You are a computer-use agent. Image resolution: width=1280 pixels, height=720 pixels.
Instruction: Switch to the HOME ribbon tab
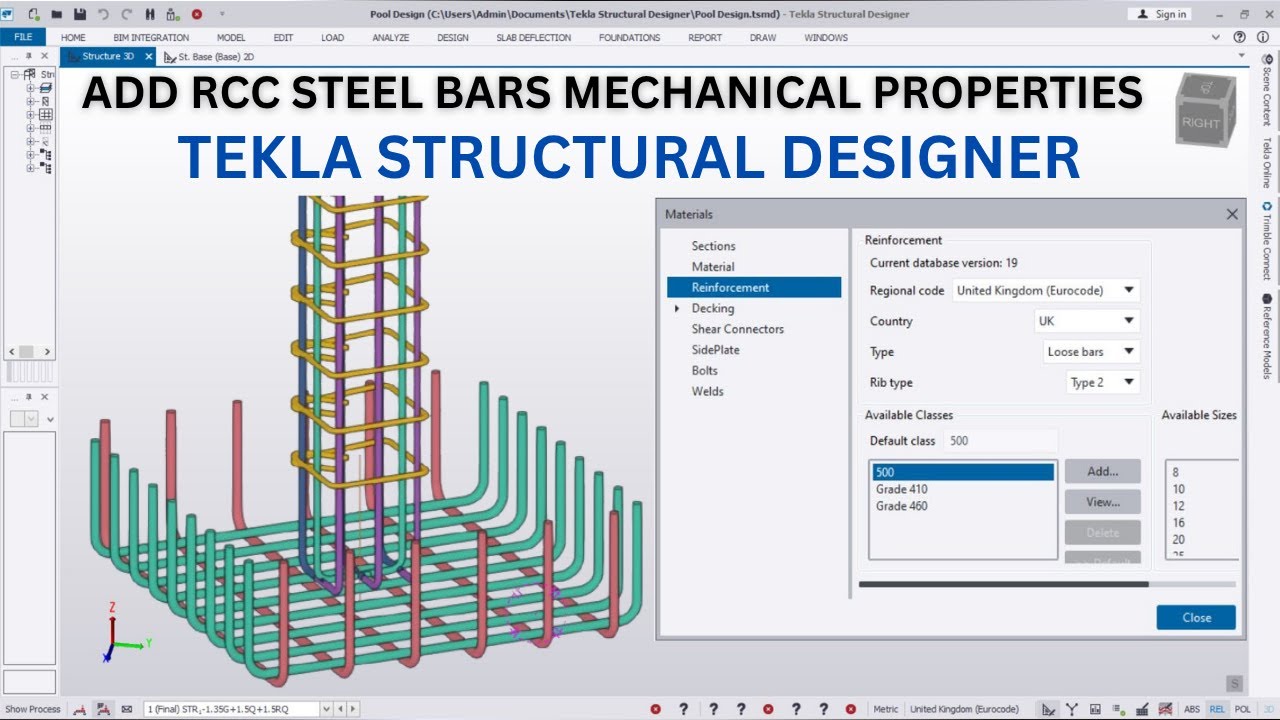[x=73, y=37]
